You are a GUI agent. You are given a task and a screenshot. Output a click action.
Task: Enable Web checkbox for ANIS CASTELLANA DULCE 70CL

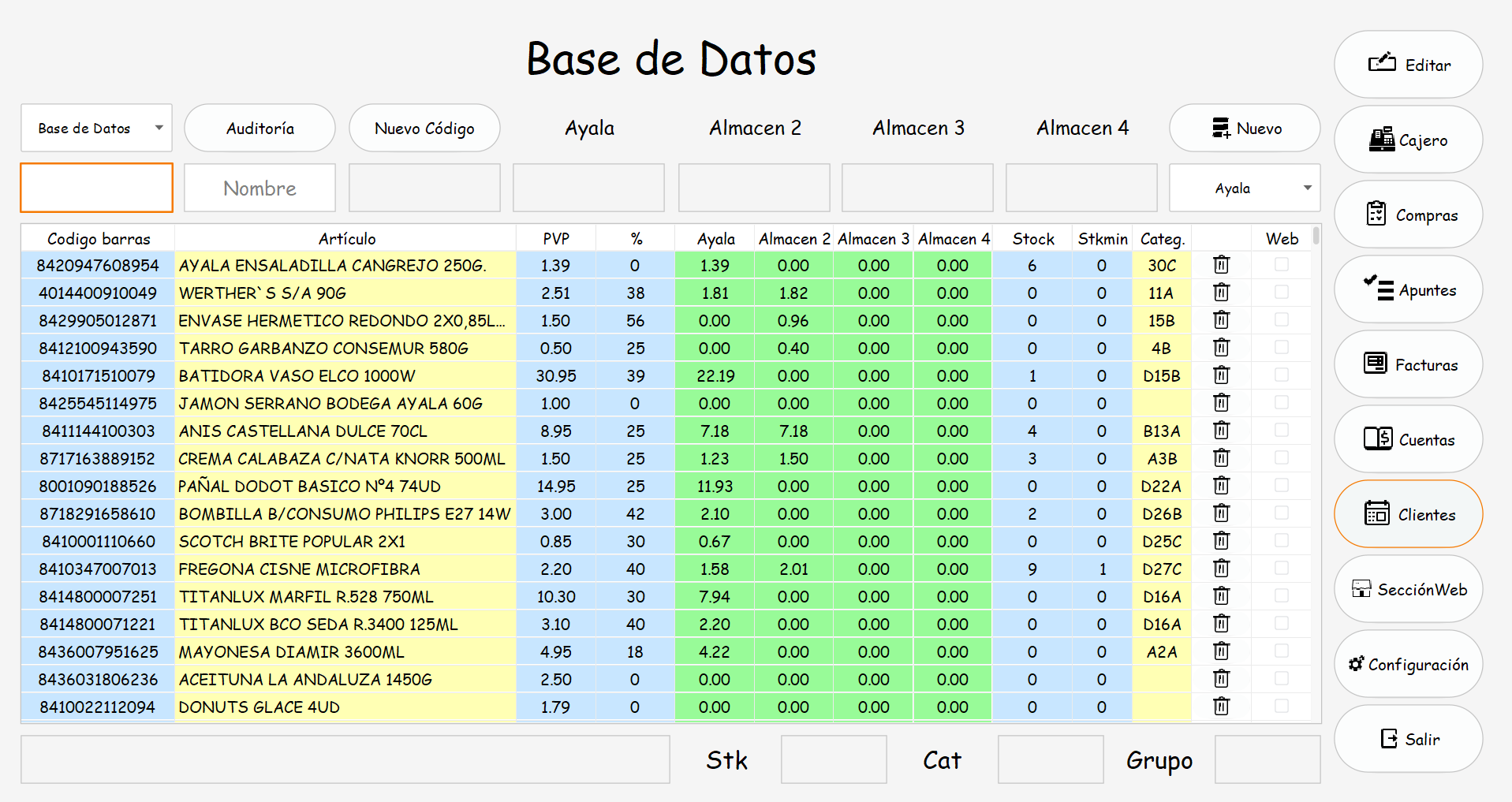click(1282, 431)
